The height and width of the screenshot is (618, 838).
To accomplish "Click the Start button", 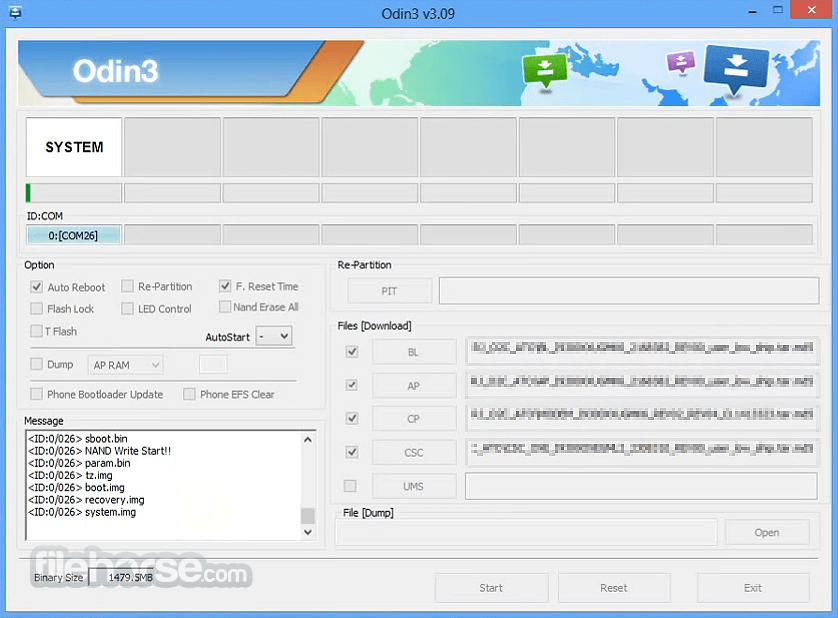I will (x=491, y=588).
